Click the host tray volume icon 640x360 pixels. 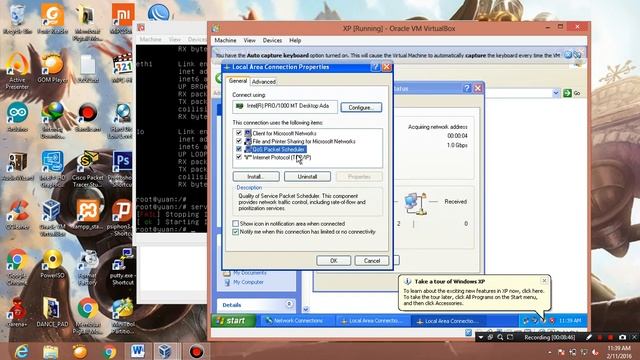pos(595,352)
